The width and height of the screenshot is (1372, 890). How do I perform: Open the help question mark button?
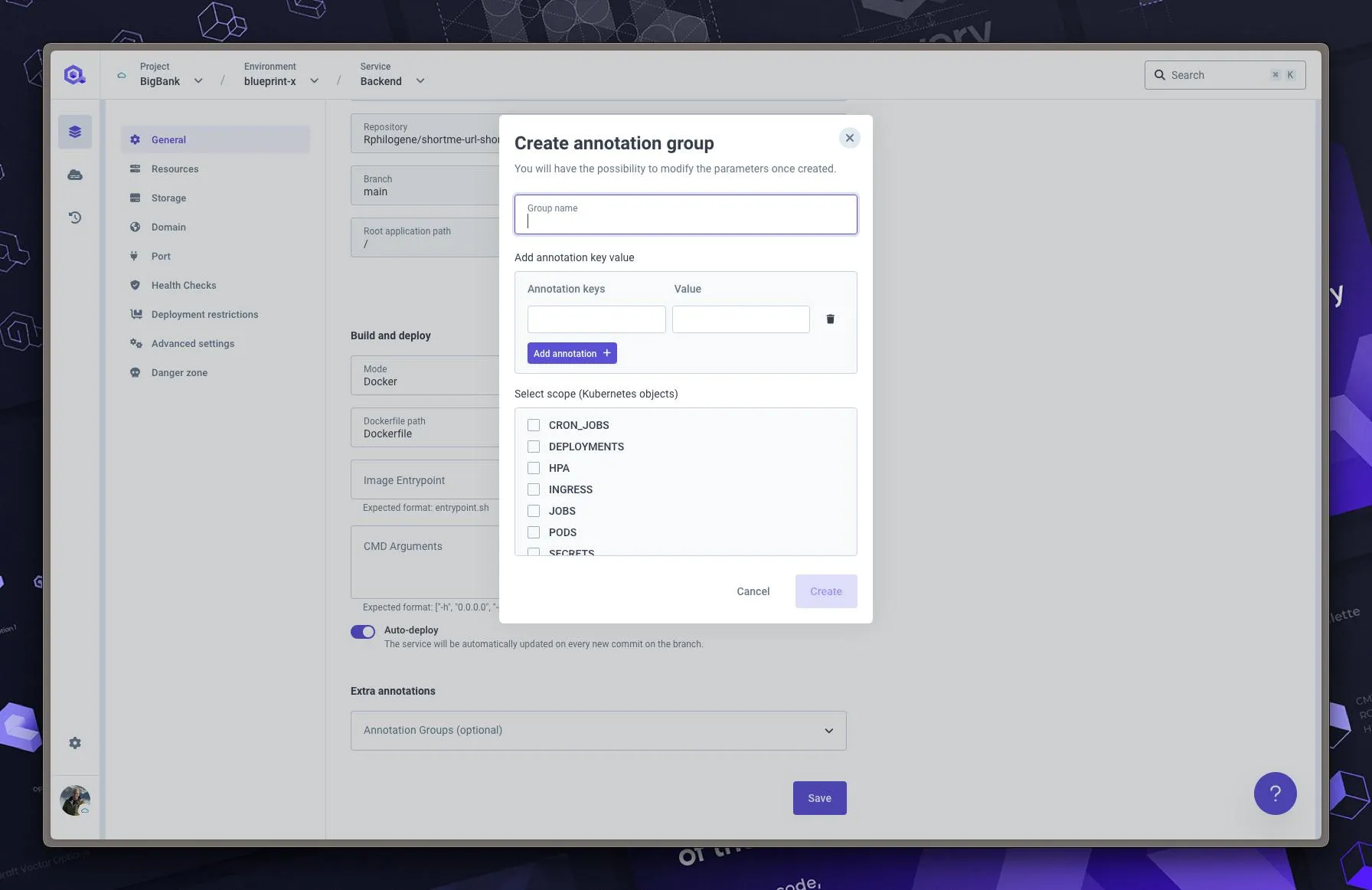tap(1275, 793)
